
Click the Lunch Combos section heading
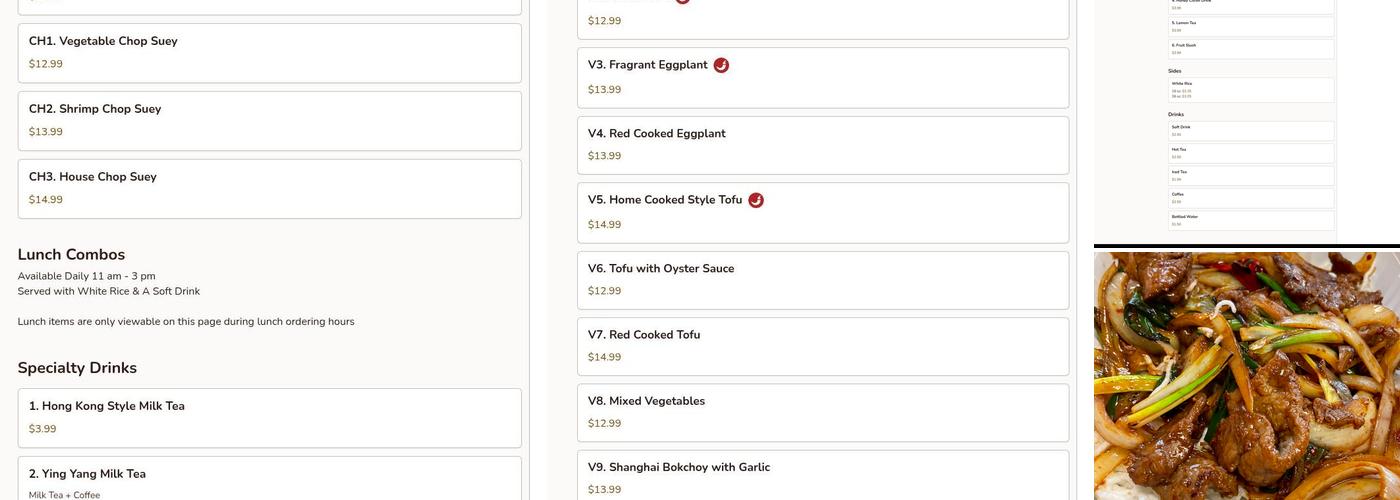(71, 255)
